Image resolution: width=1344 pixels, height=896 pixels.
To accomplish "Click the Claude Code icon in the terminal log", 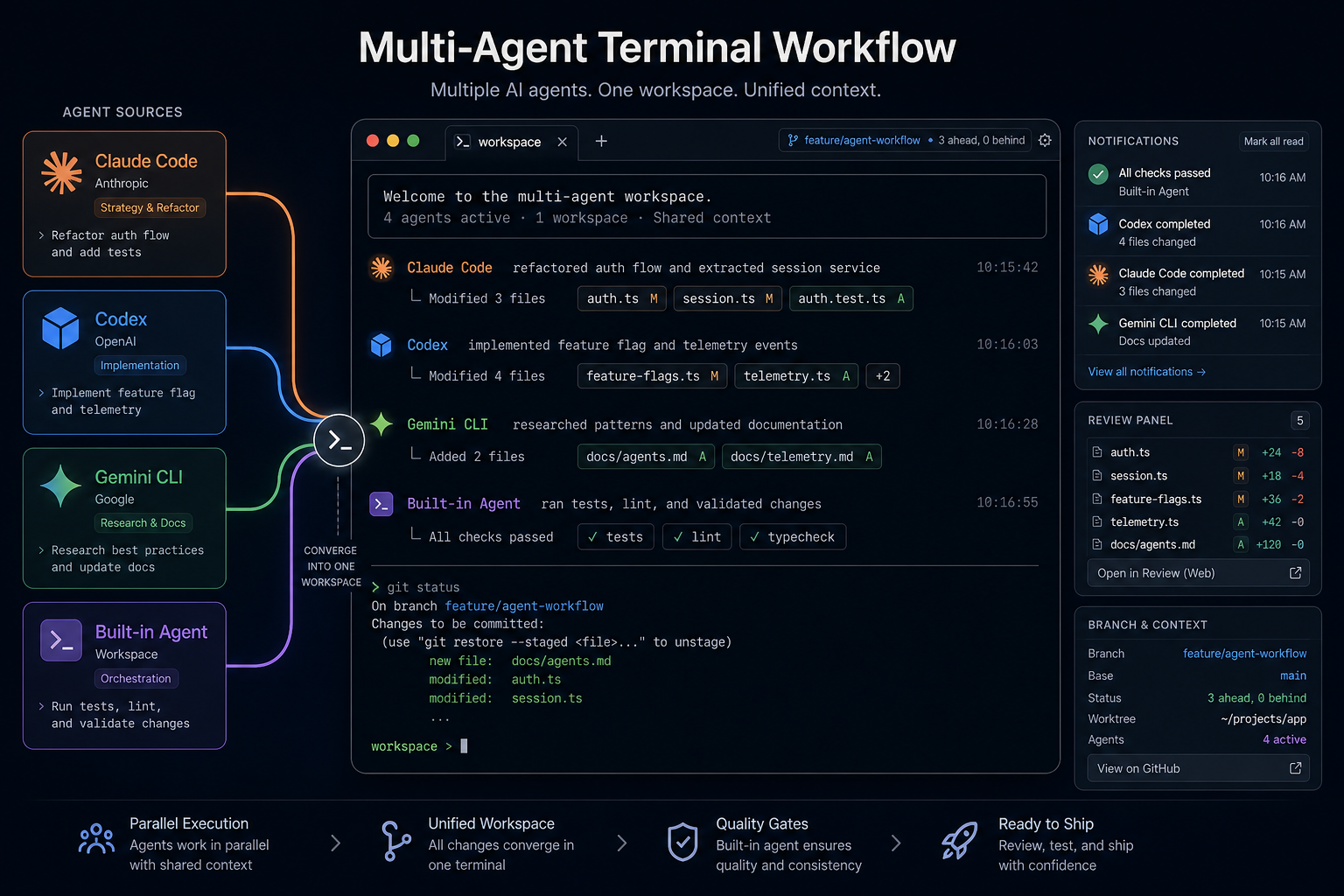I will (x=381, y=268).
